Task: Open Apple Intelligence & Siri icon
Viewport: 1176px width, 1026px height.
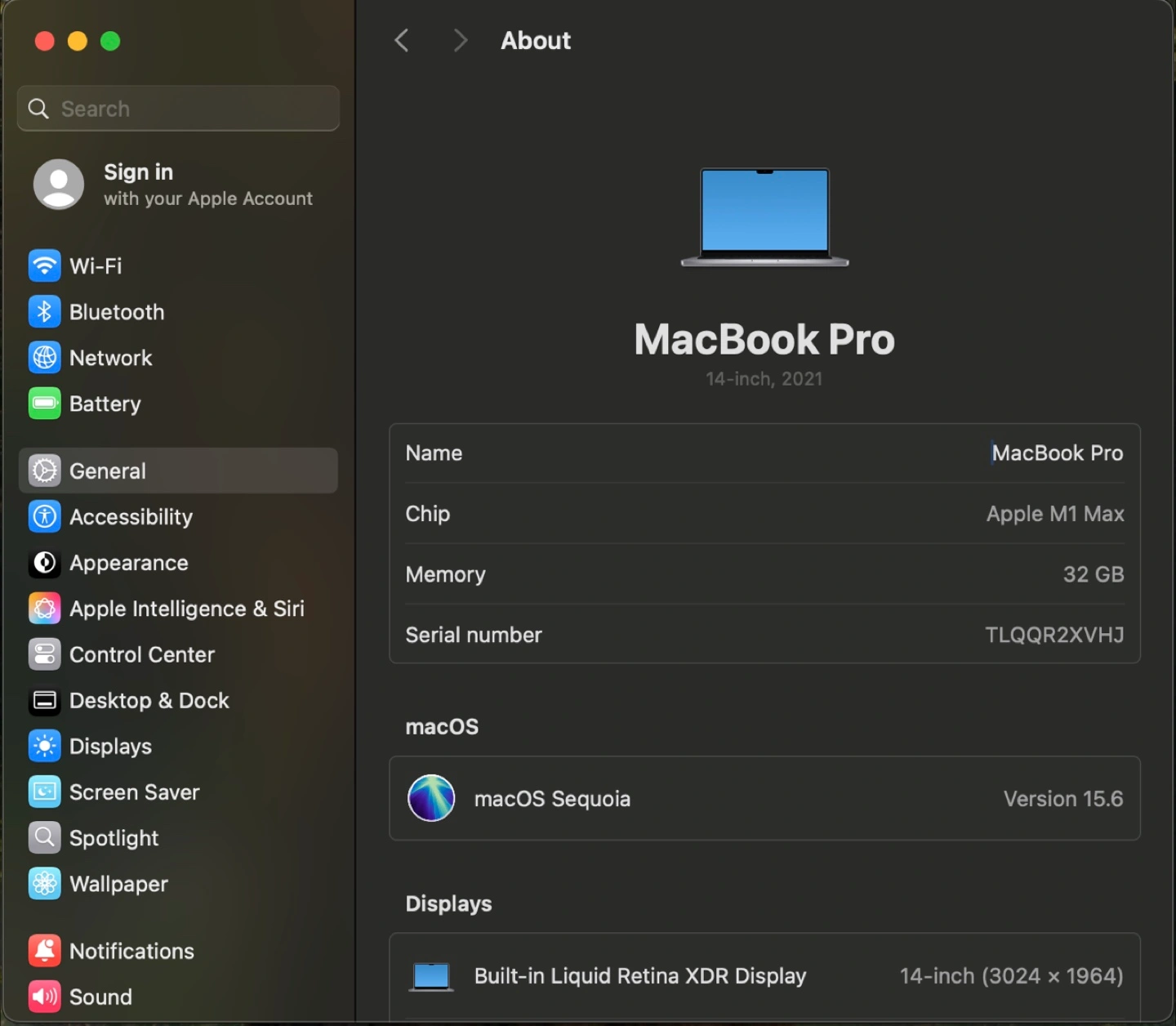Action: click(x=44, y=609)
